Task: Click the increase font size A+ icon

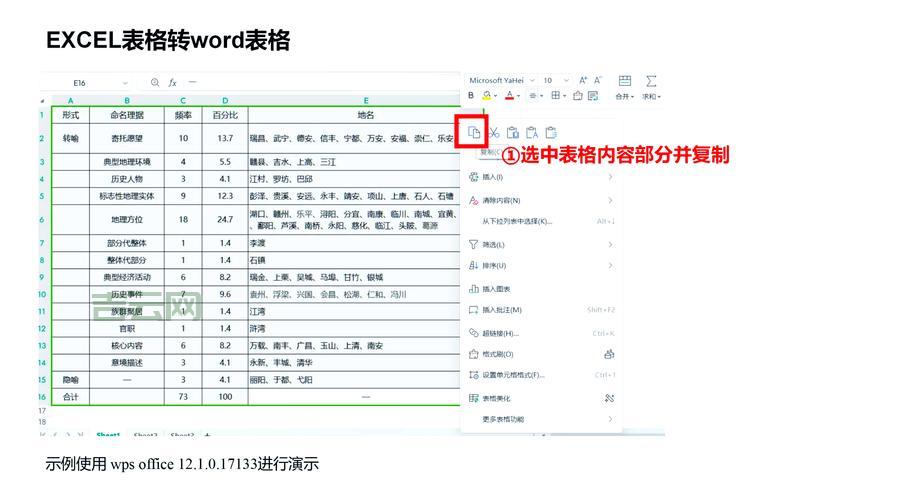Action: point(583,80)
